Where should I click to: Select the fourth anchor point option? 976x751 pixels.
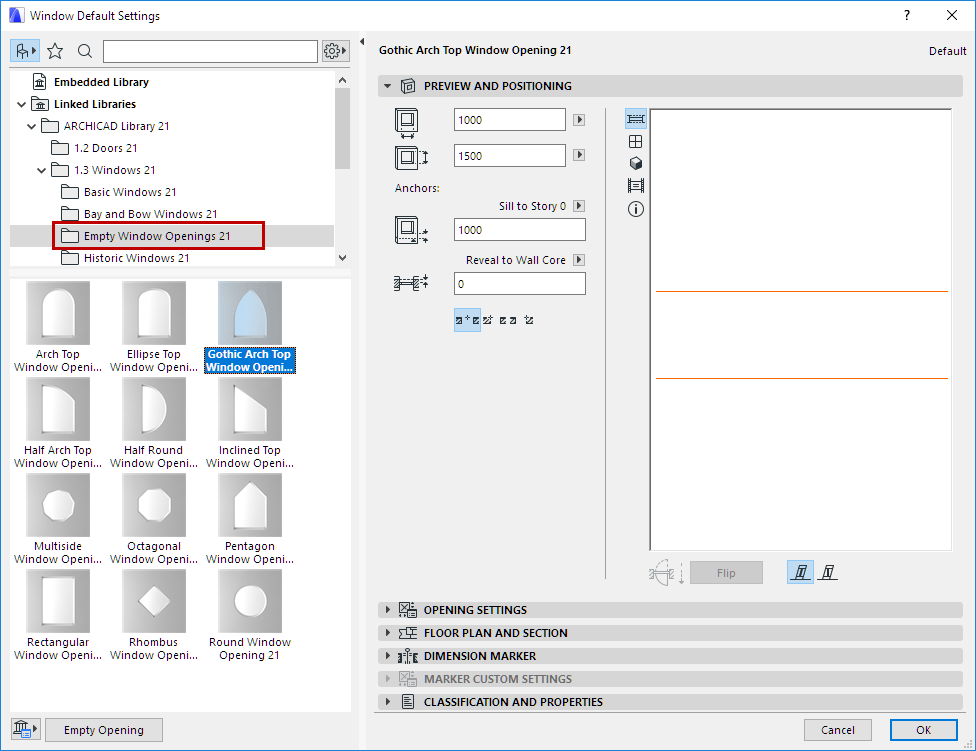[528, 320]
